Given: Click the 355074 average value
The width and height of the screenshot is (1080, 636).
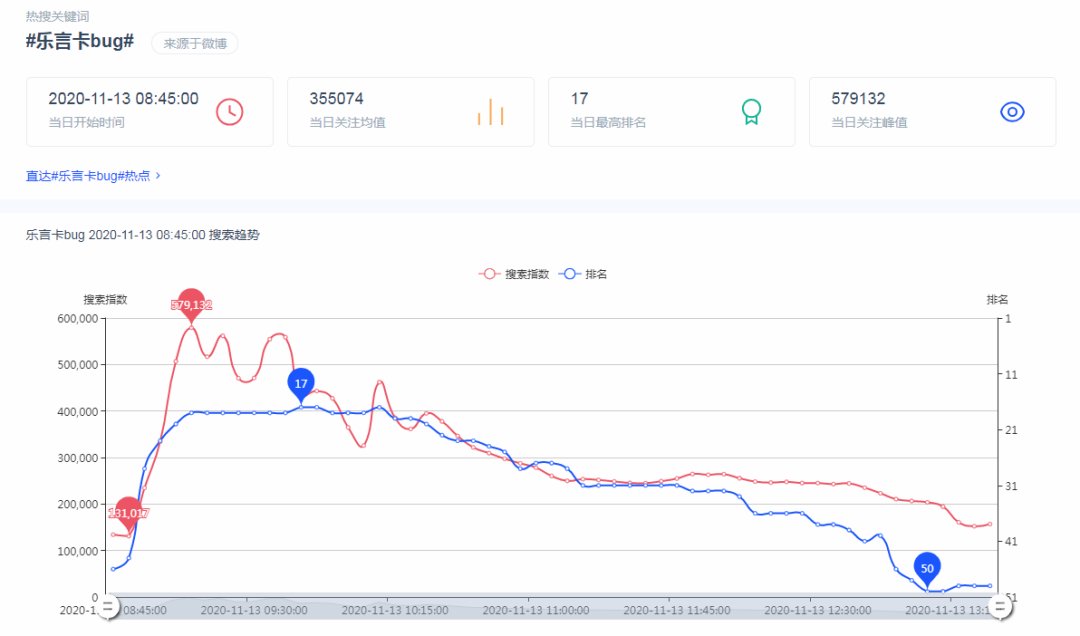Looking at the screenshot, I should coord(336,99).
